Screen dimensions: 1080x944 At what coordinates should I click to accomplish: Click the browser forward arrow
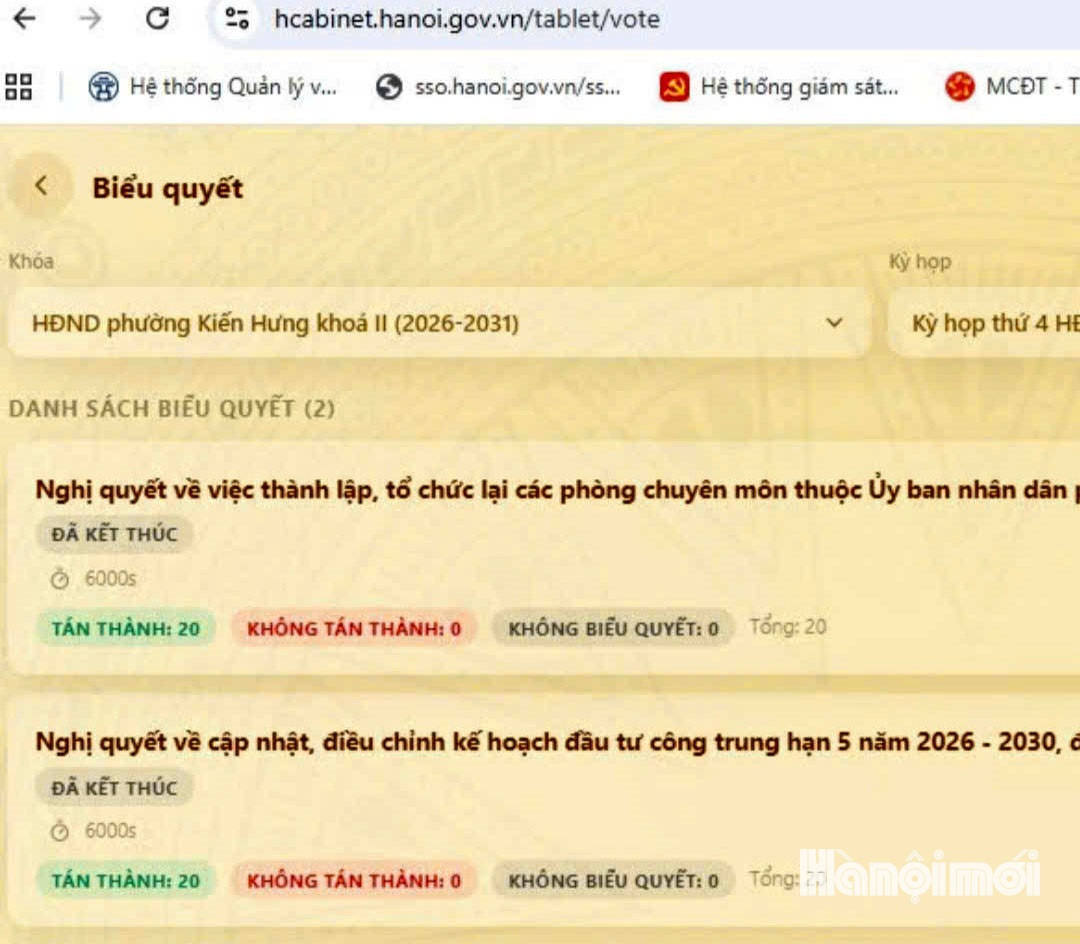(90, 19)
